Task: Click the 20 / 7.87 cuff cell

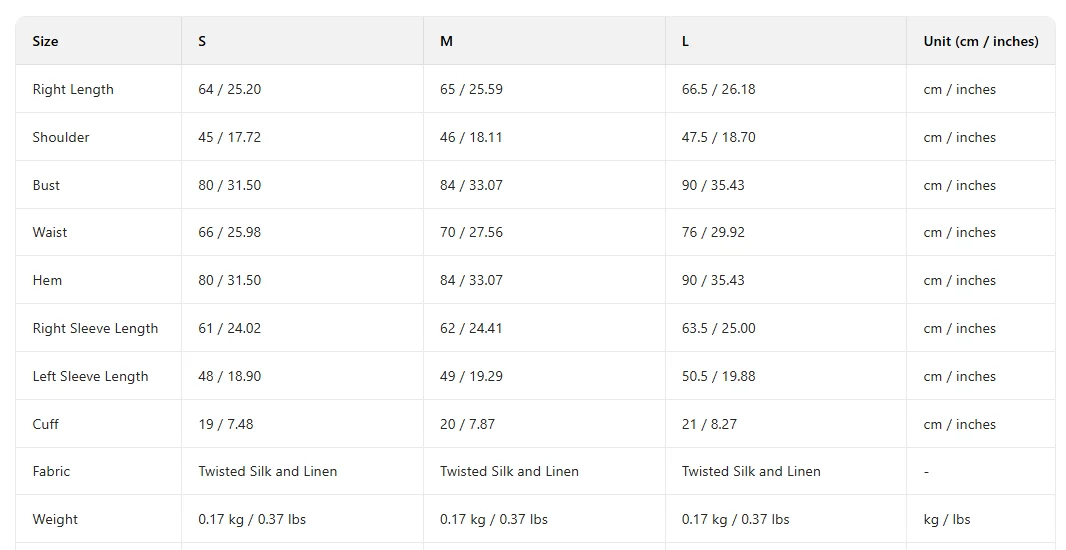Action: point(467,424)
